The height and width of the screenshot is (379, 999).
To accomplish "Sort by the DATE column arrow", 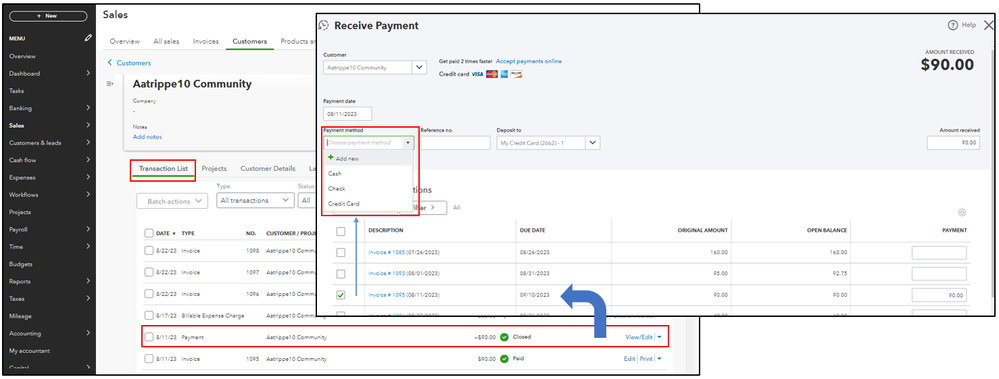I will pyautogui.click(x=175, y=234).
